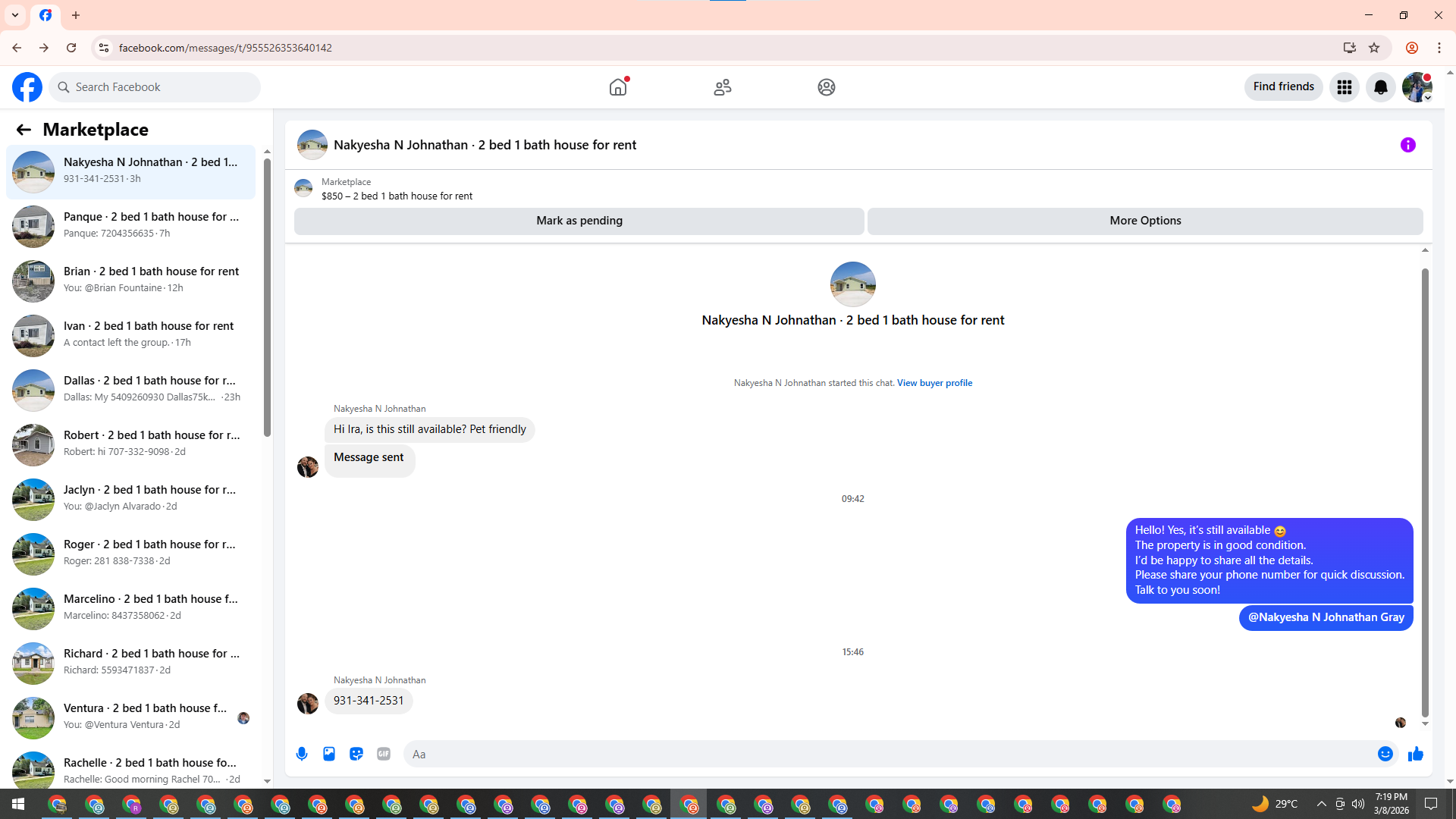Switch to the Friends tab
Screen dimensions: 1456x819
pyautogui.click(x=722, y=87)
